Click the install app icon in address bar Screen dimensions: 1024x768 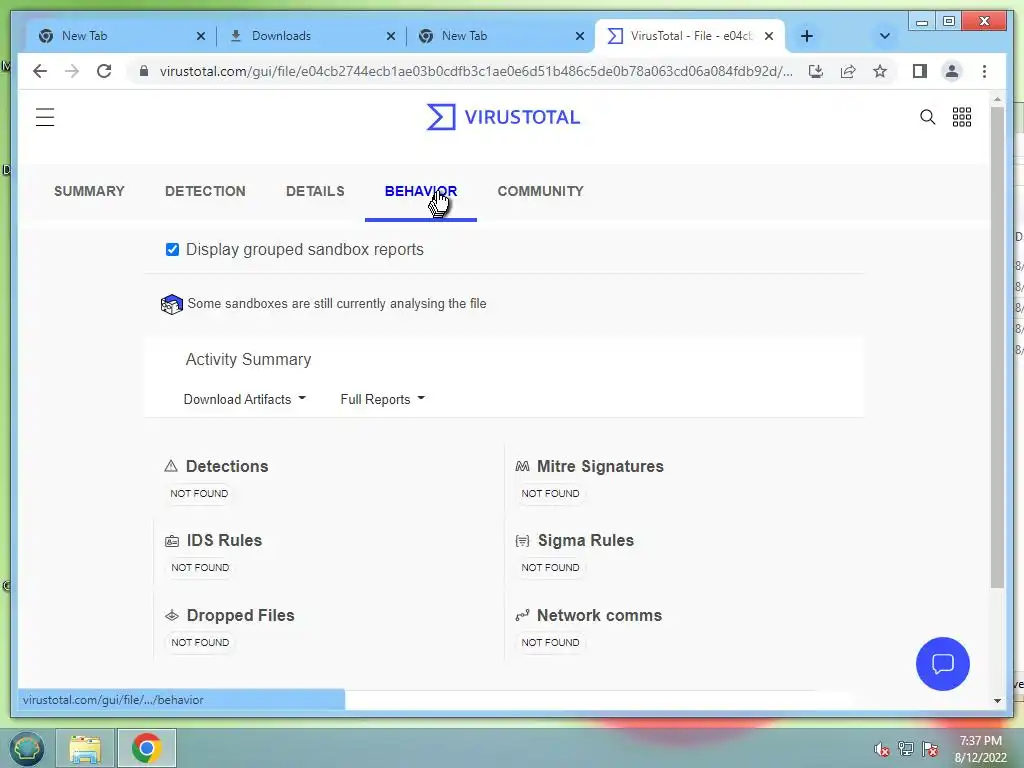click(x=816, y=71)
